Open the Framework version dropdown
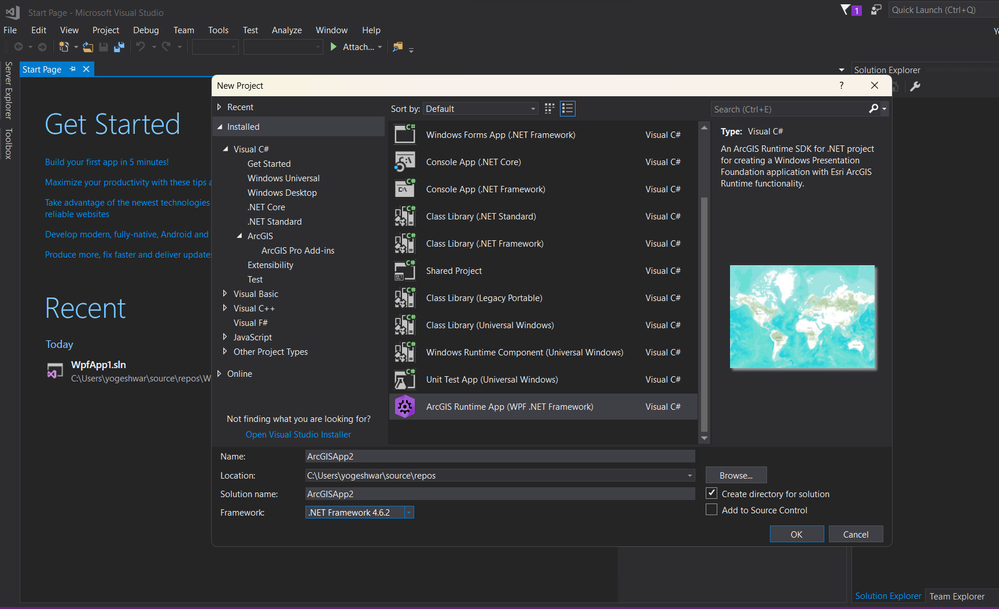This screenshot has height=609, width=999. (x=409, y=512)
